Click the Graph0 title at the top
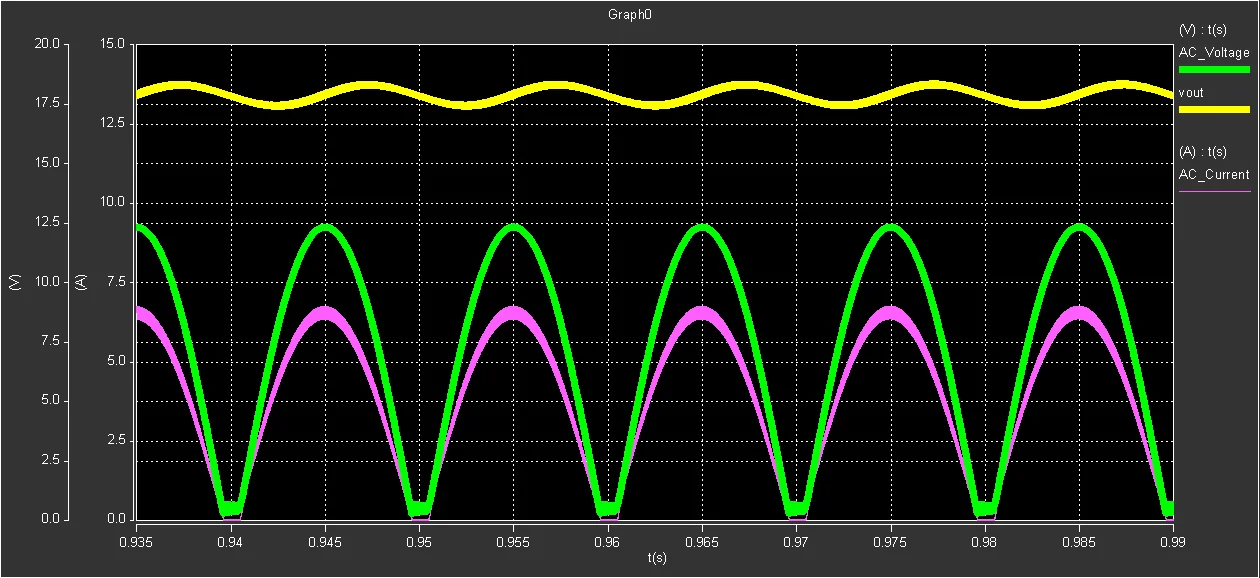 (x=630, y=14)
